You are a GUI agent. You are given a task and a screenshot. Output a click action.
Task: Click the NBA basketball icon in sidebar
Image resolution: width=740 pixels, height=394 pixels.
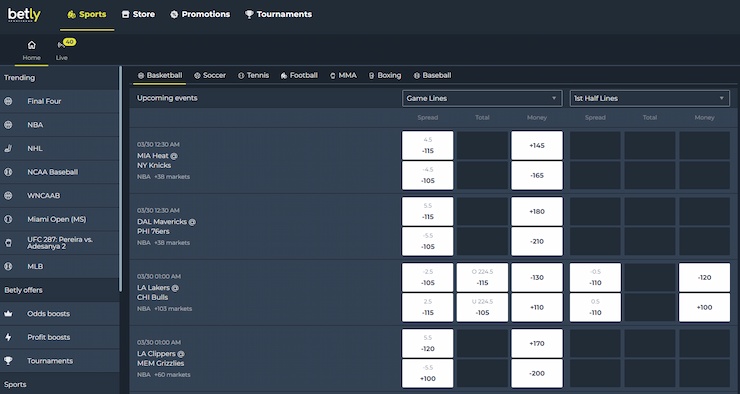click(x=8, y=125)
